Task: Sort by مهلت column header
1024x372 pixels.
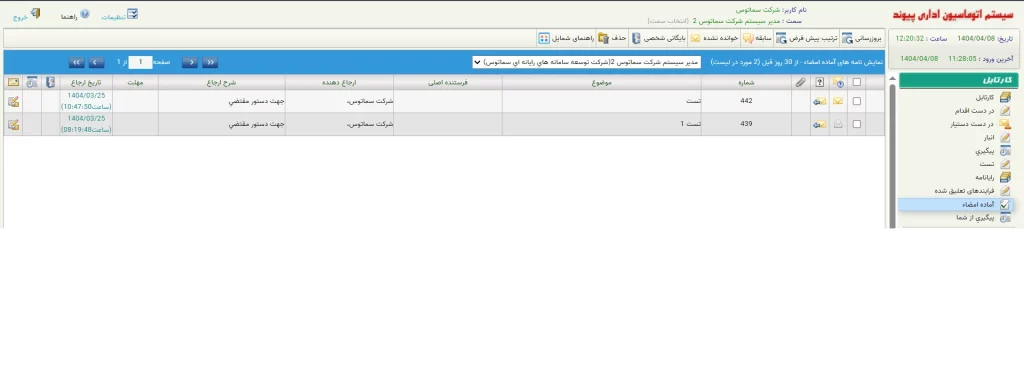Action: click(135, 82)
